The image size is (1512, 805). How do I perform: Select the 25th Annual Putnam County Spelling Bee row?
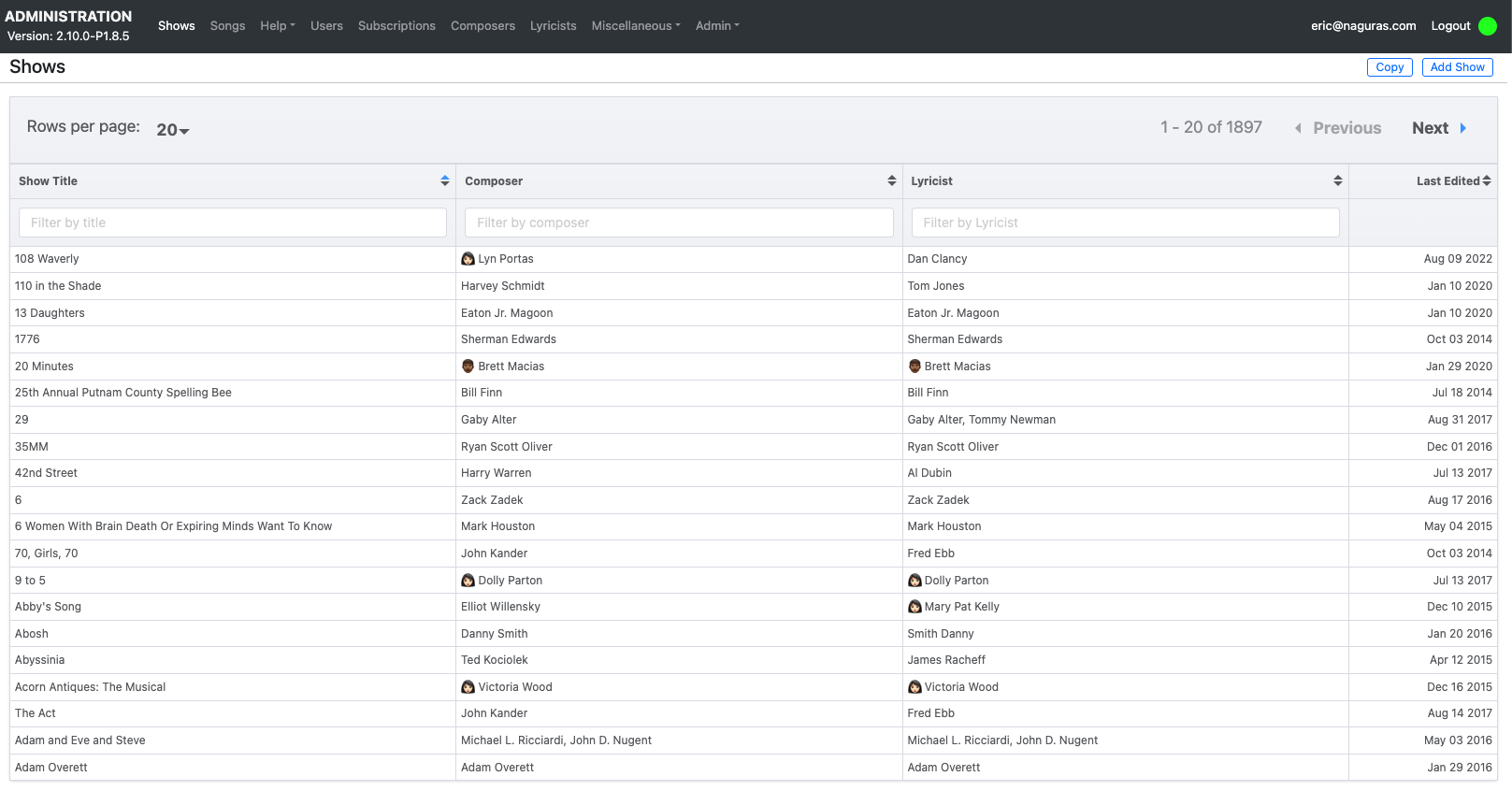[754, 393]
